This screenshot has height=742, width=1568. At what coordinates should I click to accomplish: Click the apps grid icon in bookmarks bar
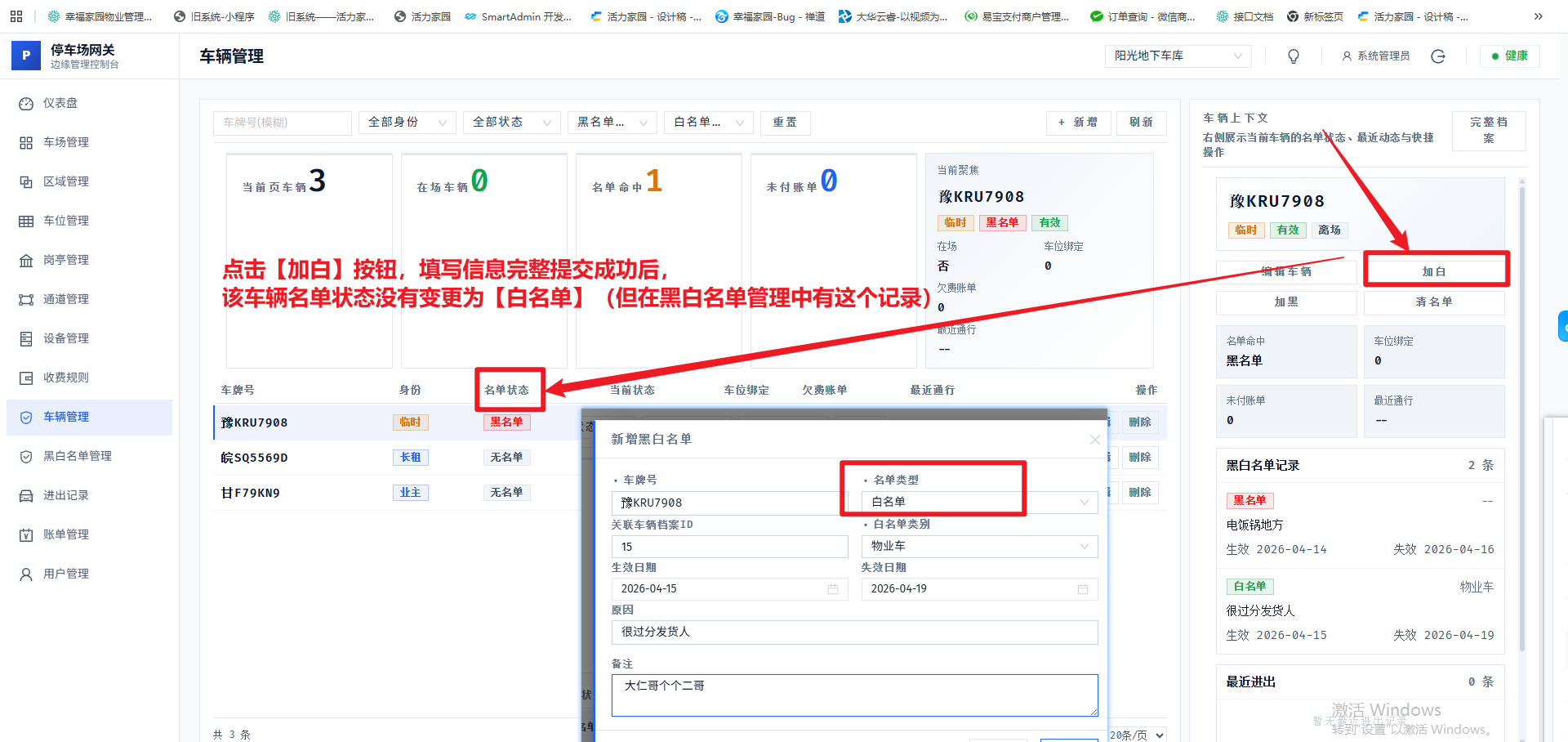click(x=16, y=16)
